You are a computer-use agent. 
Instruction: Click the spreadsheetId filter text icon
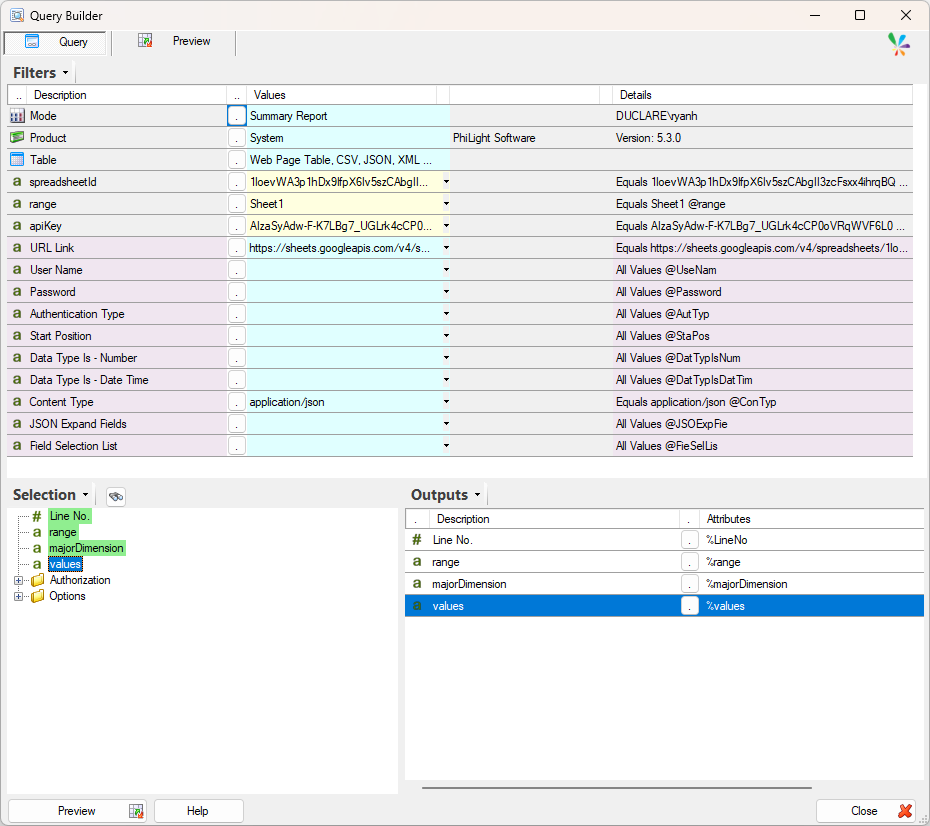coord(17,182)
